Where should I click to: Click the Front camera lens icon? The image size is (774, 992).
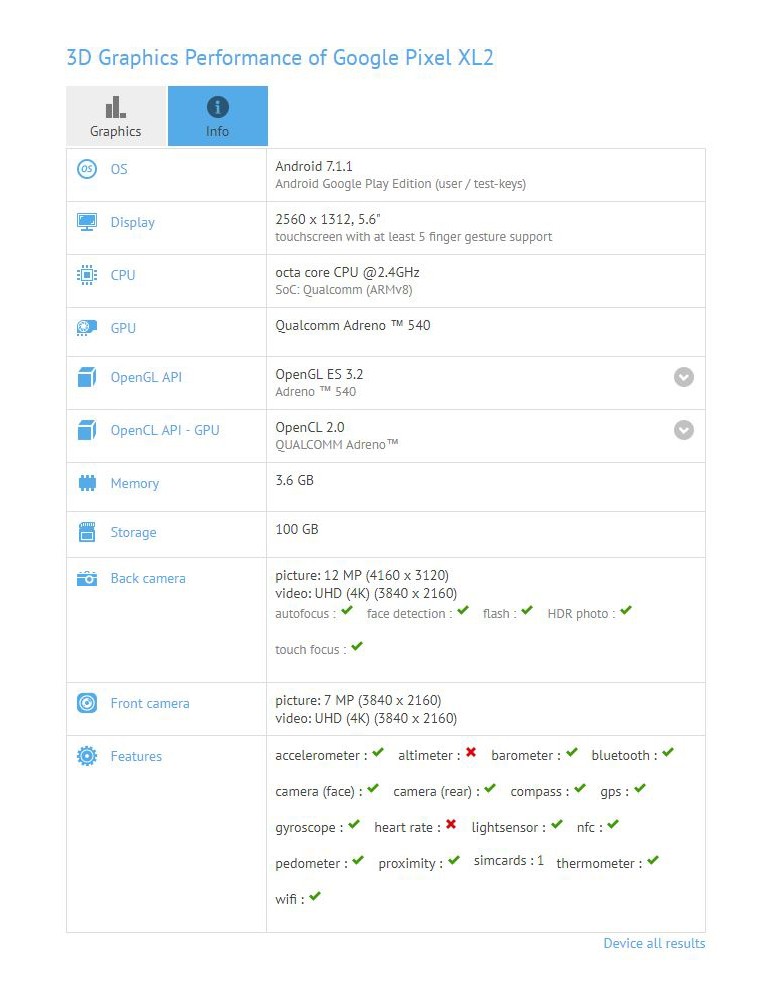point(87,703)
